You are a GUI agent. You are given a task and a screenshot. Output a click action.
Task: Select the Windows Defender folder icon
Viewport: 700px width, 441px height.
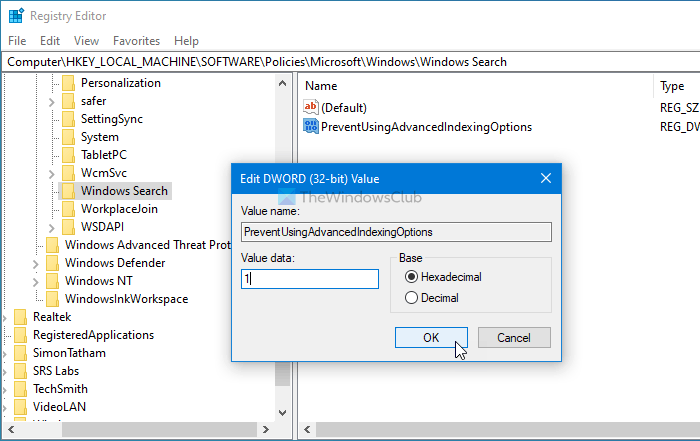[x=52, y=263]
